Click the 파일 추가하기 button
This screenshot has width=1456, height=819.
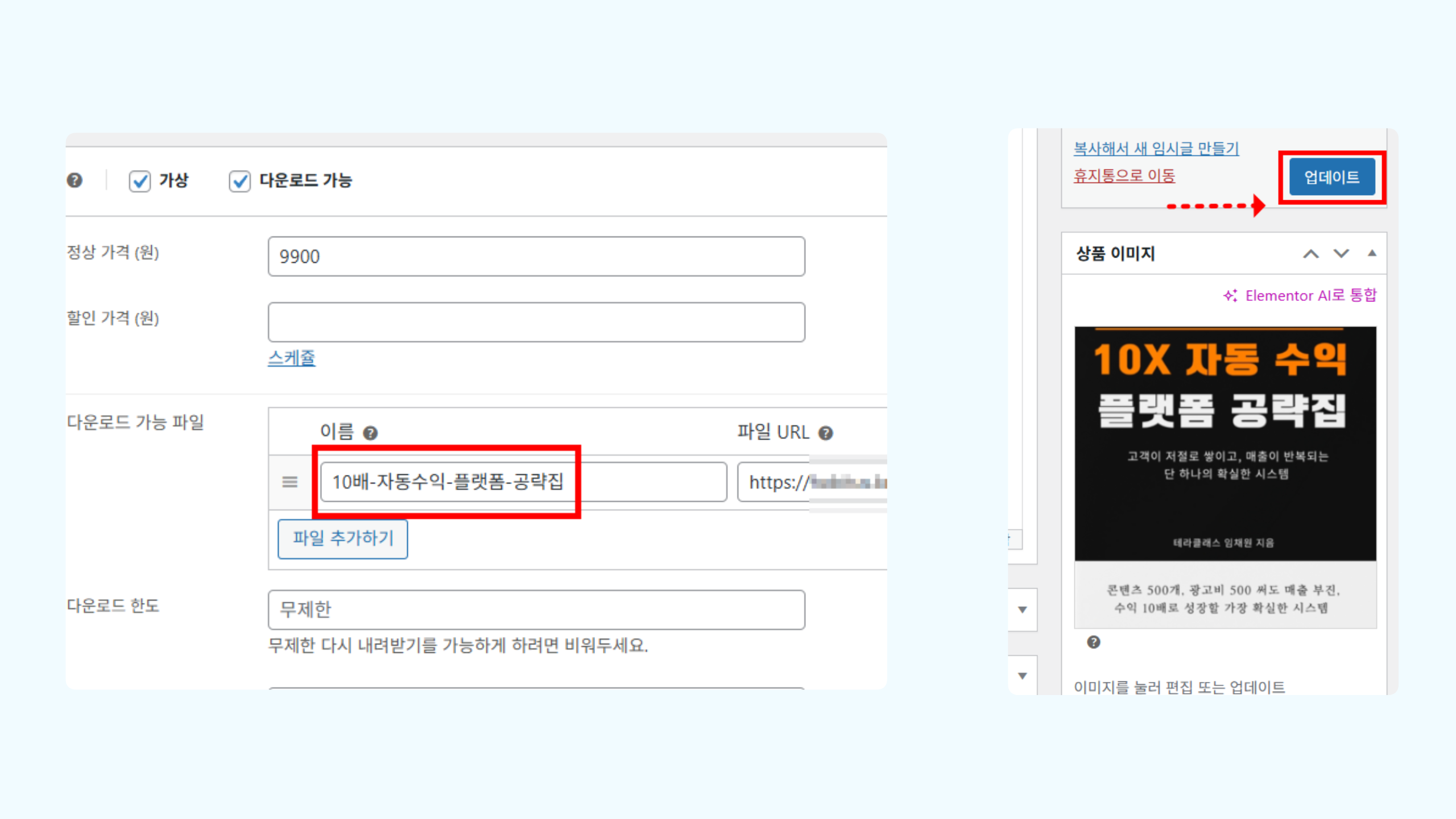coord(342,538)
